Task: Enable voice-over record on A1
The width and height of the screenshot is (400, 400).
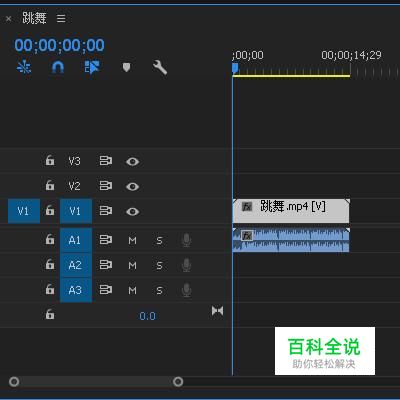Action: [x=186, y=240]
